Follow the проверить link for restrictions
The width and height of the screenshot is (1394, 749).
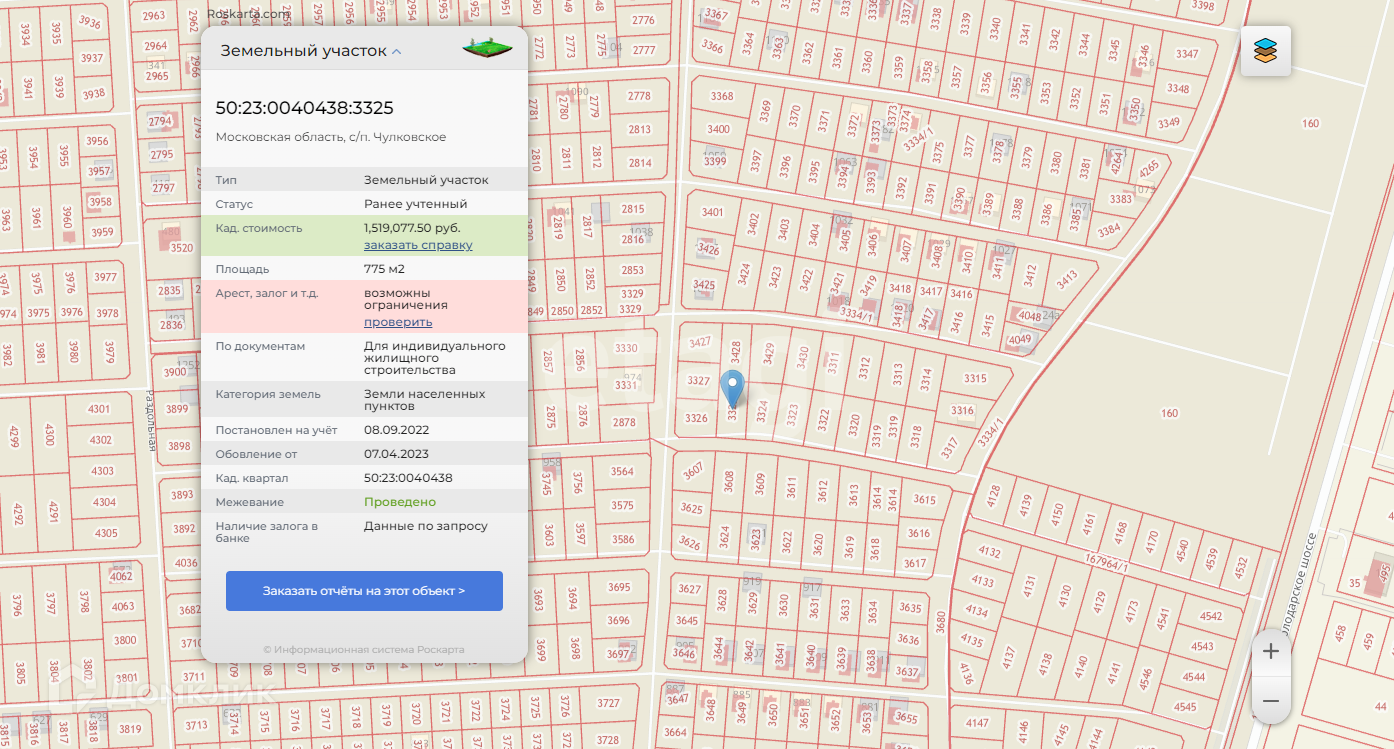click(398, 322)
